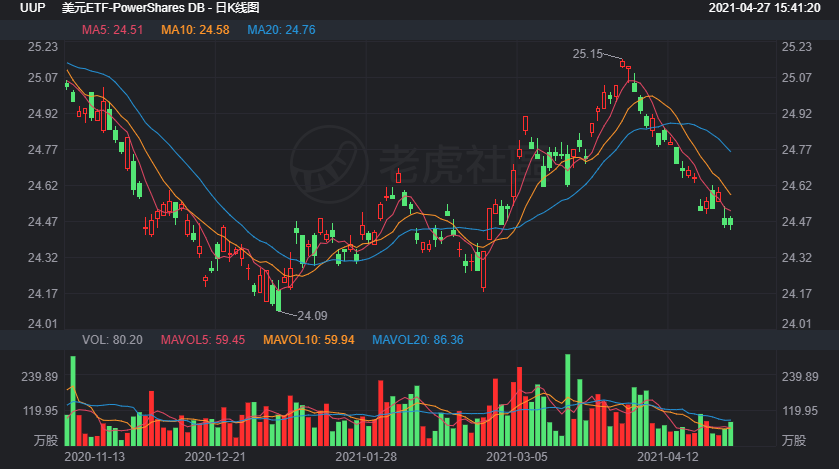This screenshot has height=469, width=839.
Task: Select the MA20: 24.76 indicator label
Action: (x=281, y=30)
